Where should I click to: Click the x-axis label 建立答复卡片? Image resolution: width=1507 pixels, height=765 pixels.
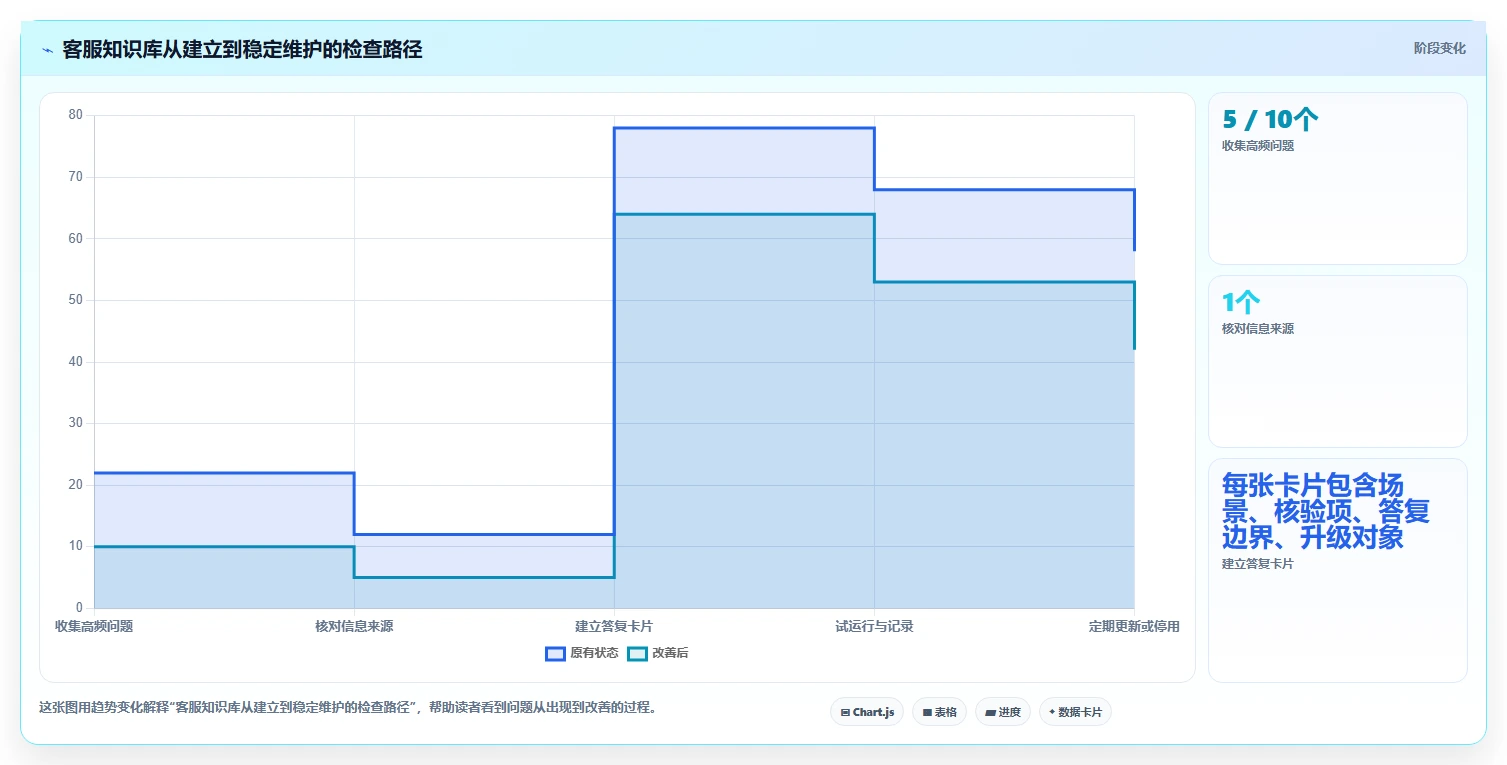click(614, 626)
